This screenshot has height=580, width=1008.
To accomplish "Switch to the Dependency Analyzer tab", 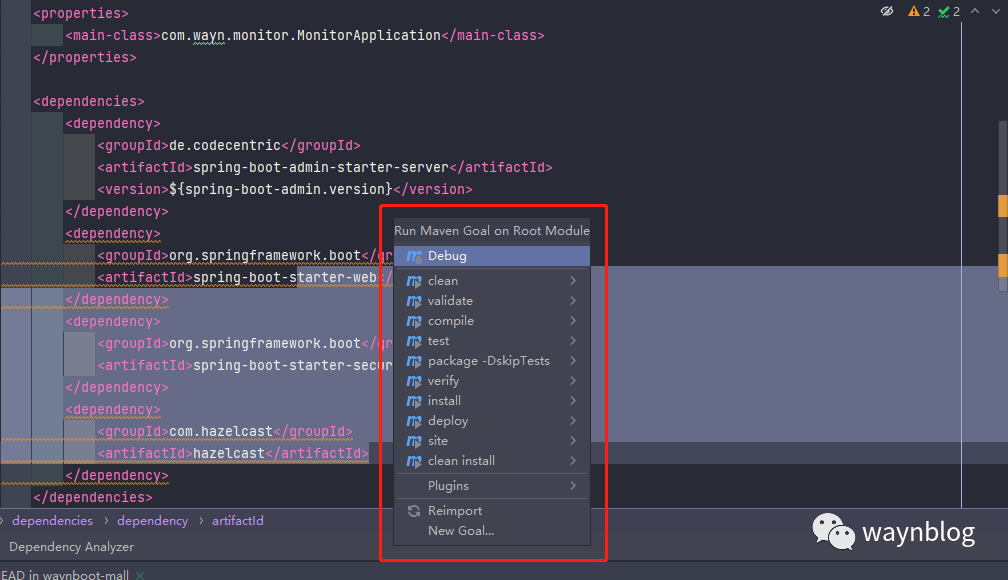I will pyautogui.click(x=71, y=547).
